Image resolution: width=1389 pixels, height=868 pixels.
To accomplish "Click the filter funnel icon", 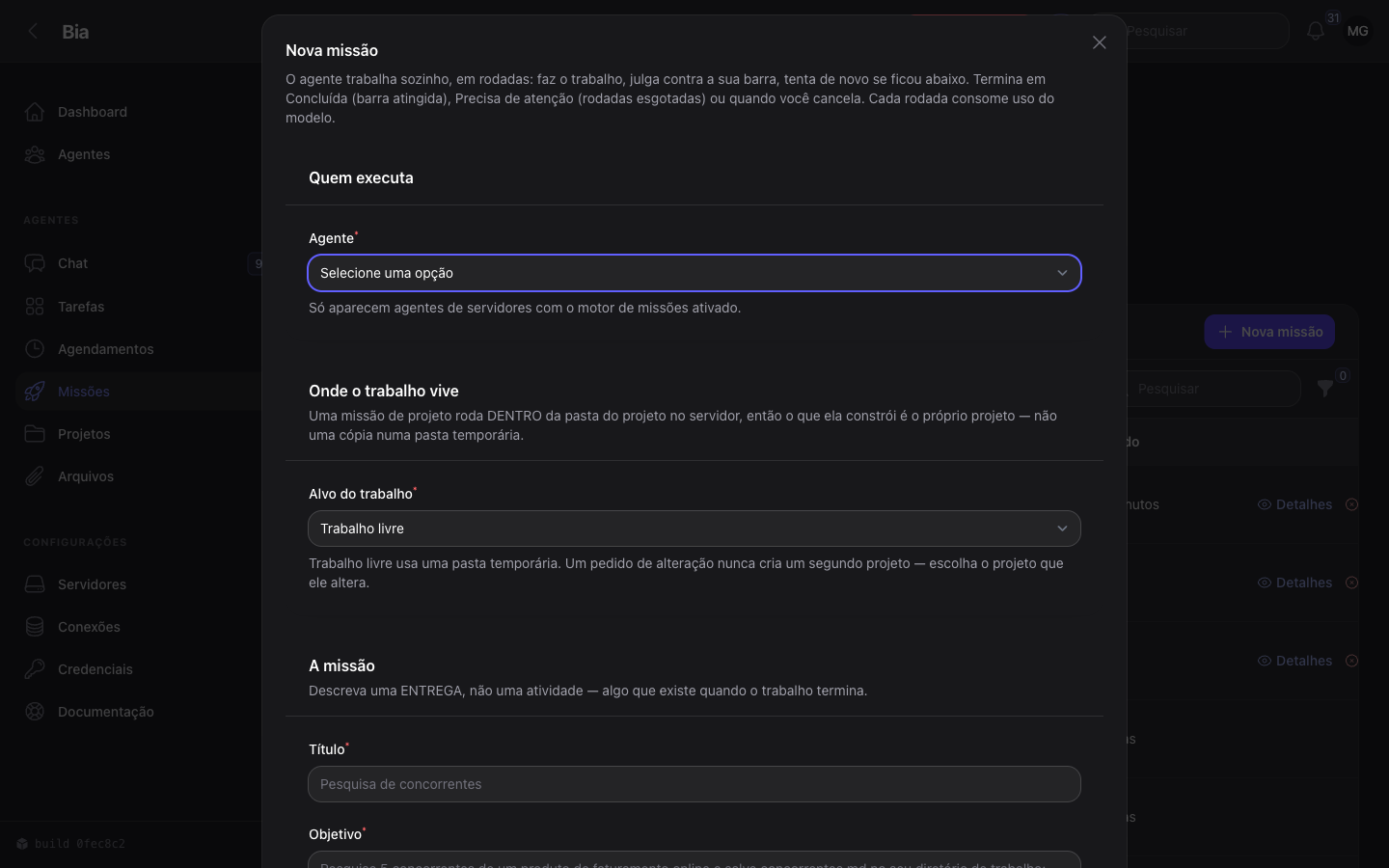I will point(1325,389).
